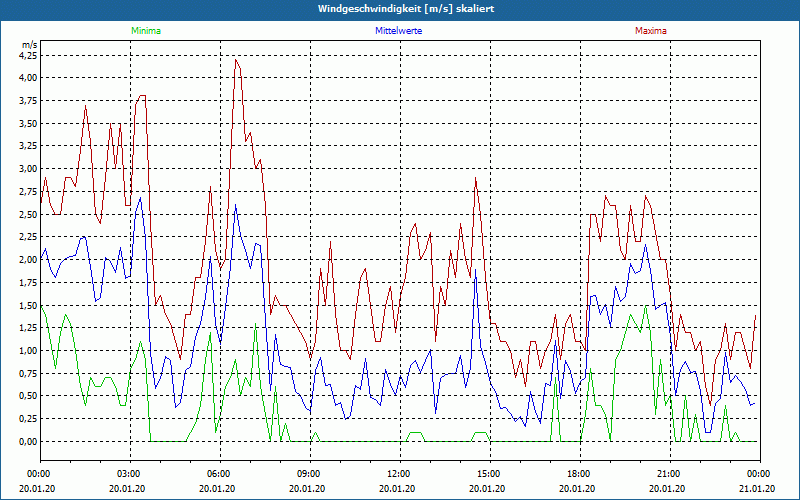Click the 1,75 y-axis value
The height and width of the screenshot is (500, 800).
click(x=28, y=282)
